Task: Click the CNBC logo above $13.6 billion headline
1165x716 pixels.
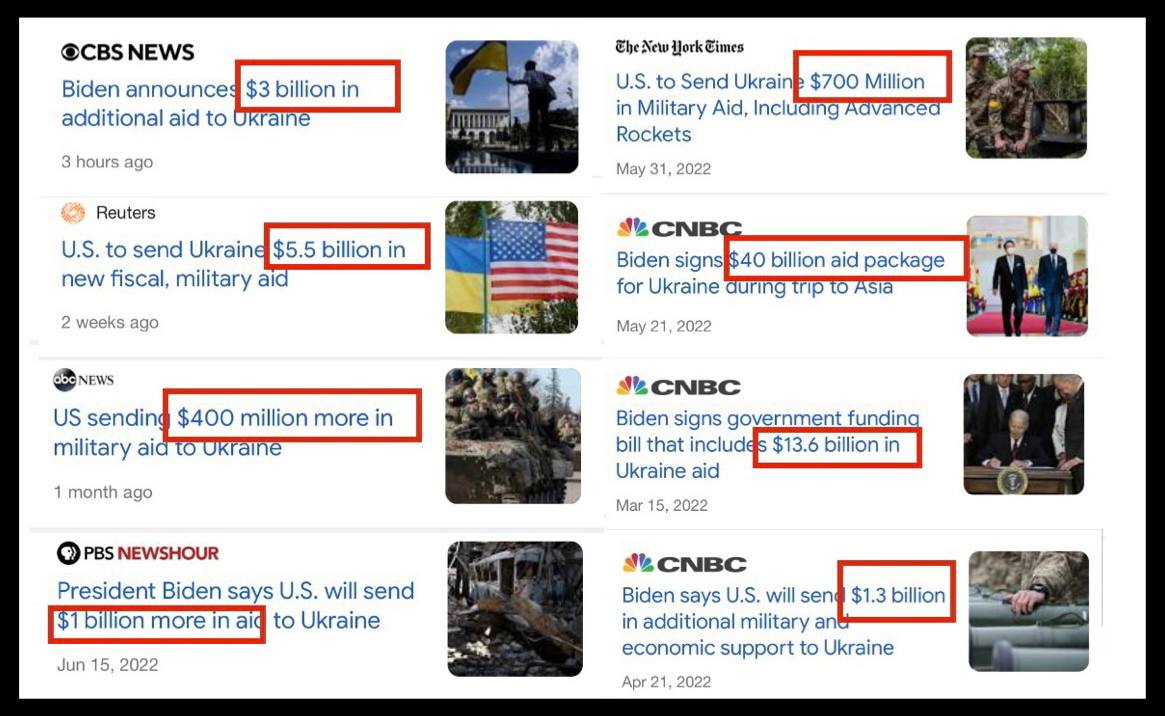Action: point(679,387)
